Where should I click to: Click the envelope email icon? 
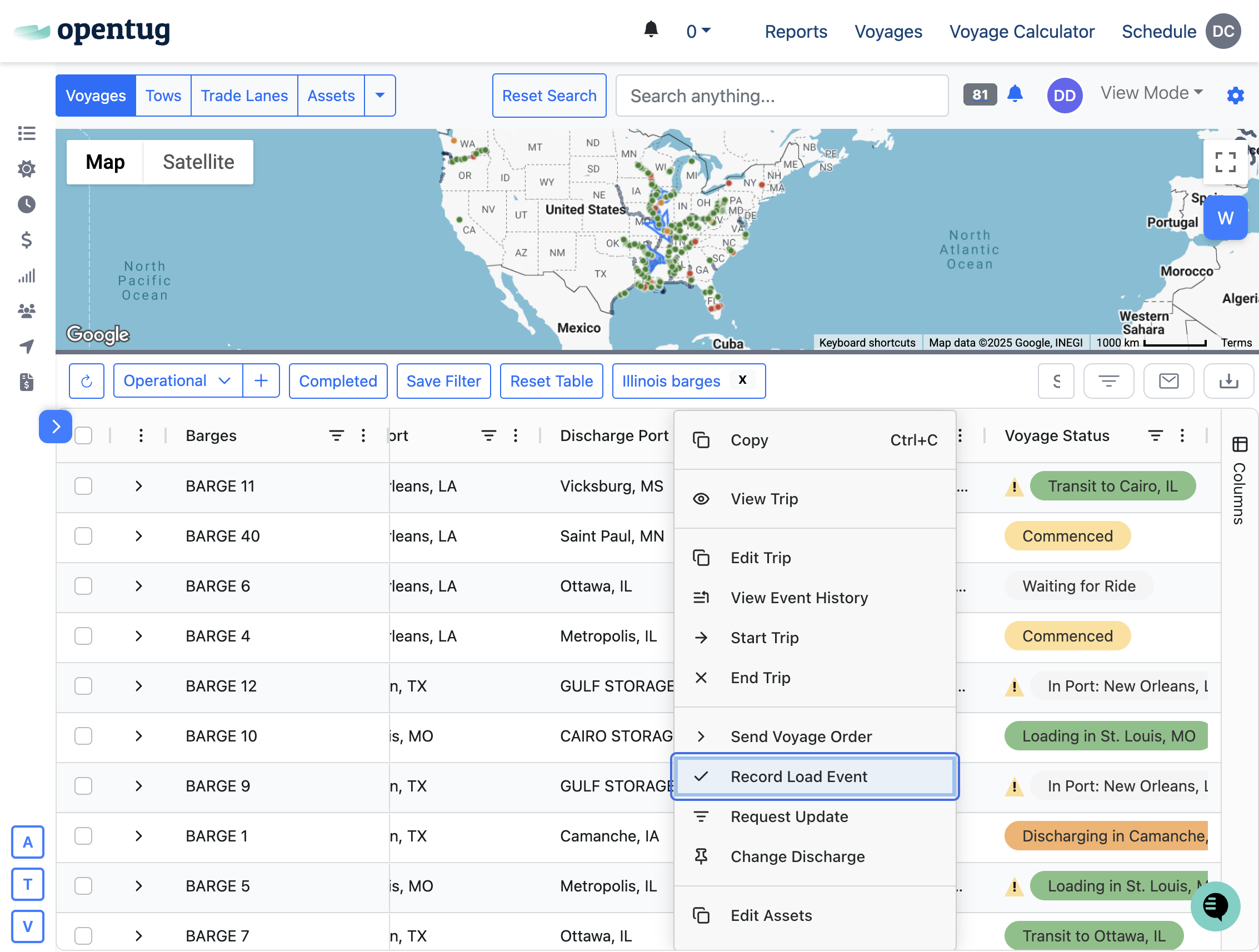pyautogui.click(x=1168, y=380)
